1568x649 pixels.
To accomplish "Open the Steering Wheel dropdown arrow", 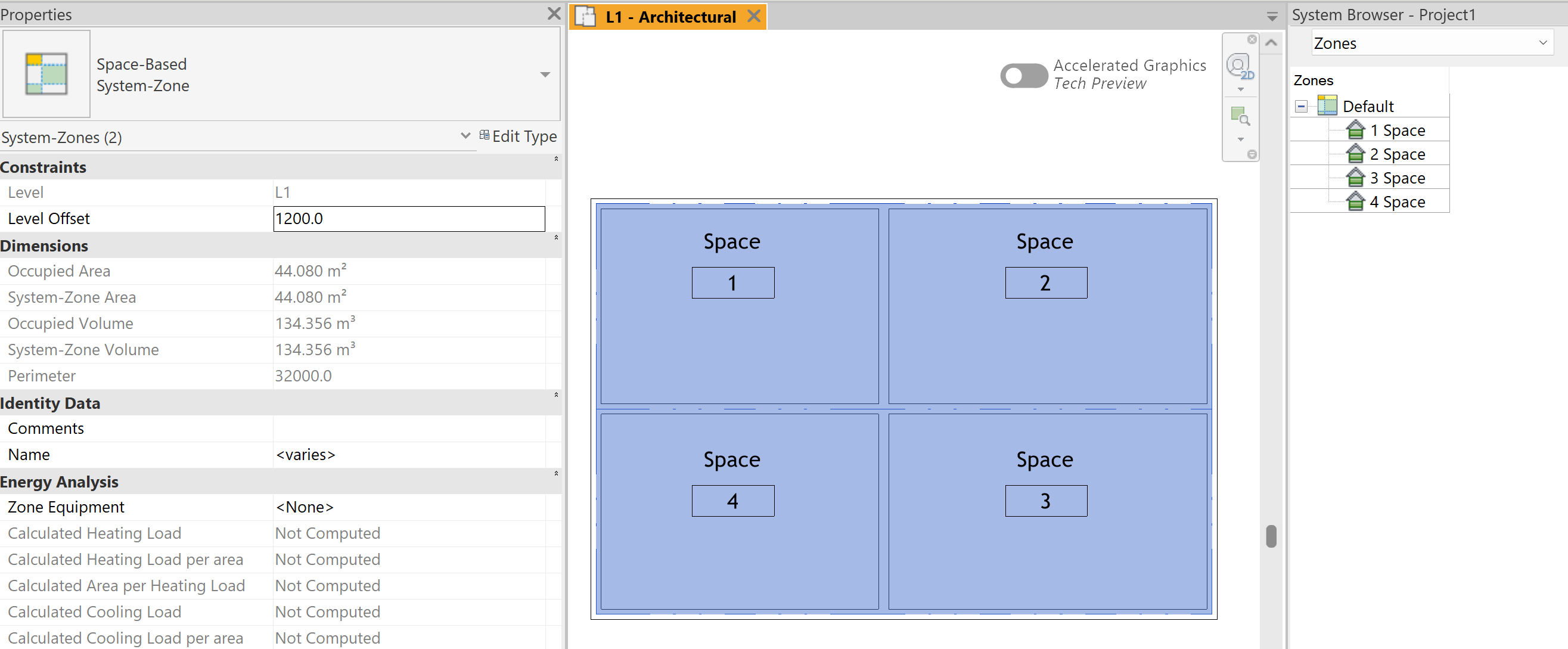I will coord(1240,89).
